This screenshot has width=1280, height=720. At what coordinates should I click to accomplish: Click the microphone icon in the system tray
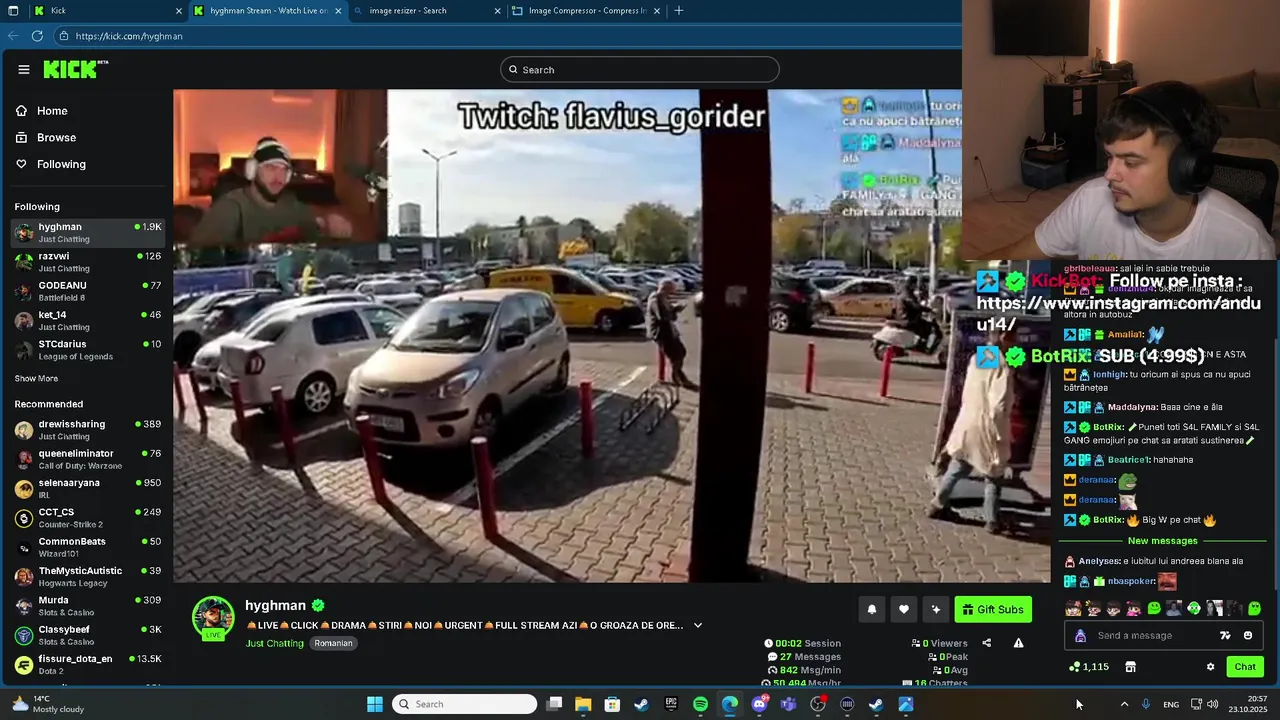[x=1146, y=704]
